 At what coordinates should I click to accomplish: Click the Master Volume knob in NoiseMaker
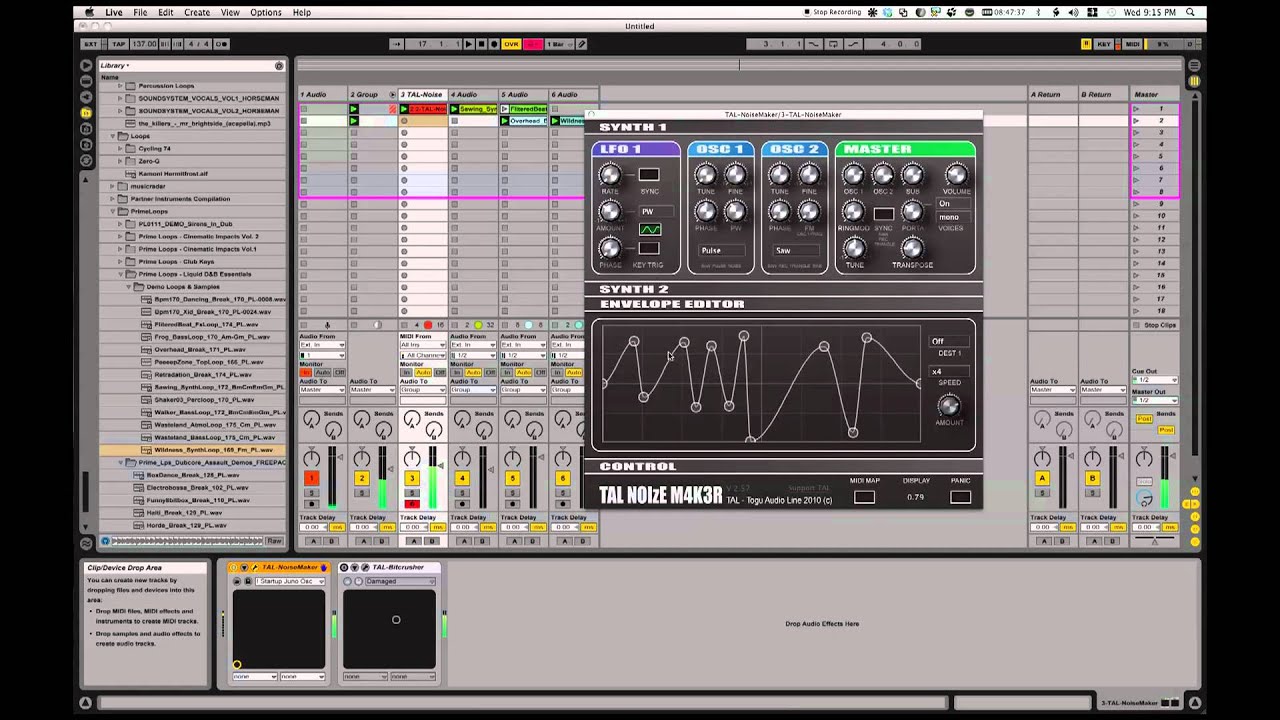point(956,175)
